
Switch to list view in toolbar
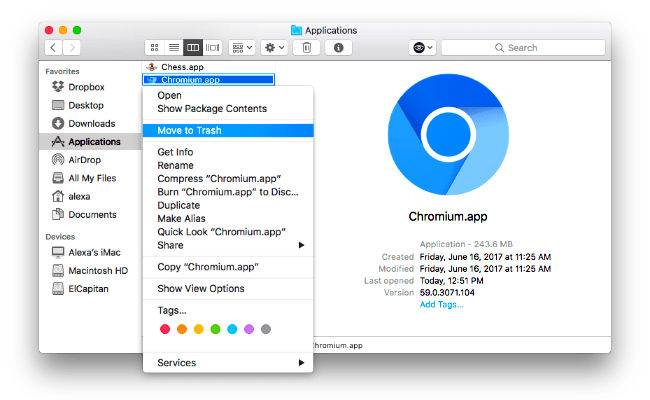coord(174,47)
